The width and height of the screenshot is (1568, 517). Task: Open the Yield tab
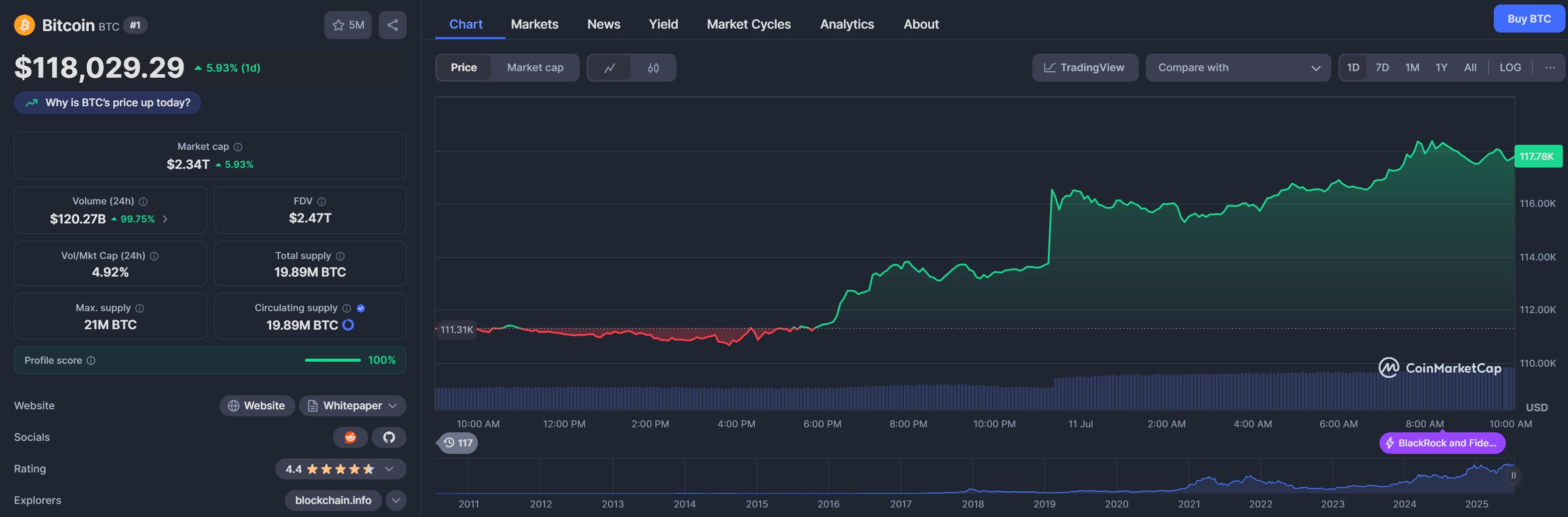click(663, 25)
